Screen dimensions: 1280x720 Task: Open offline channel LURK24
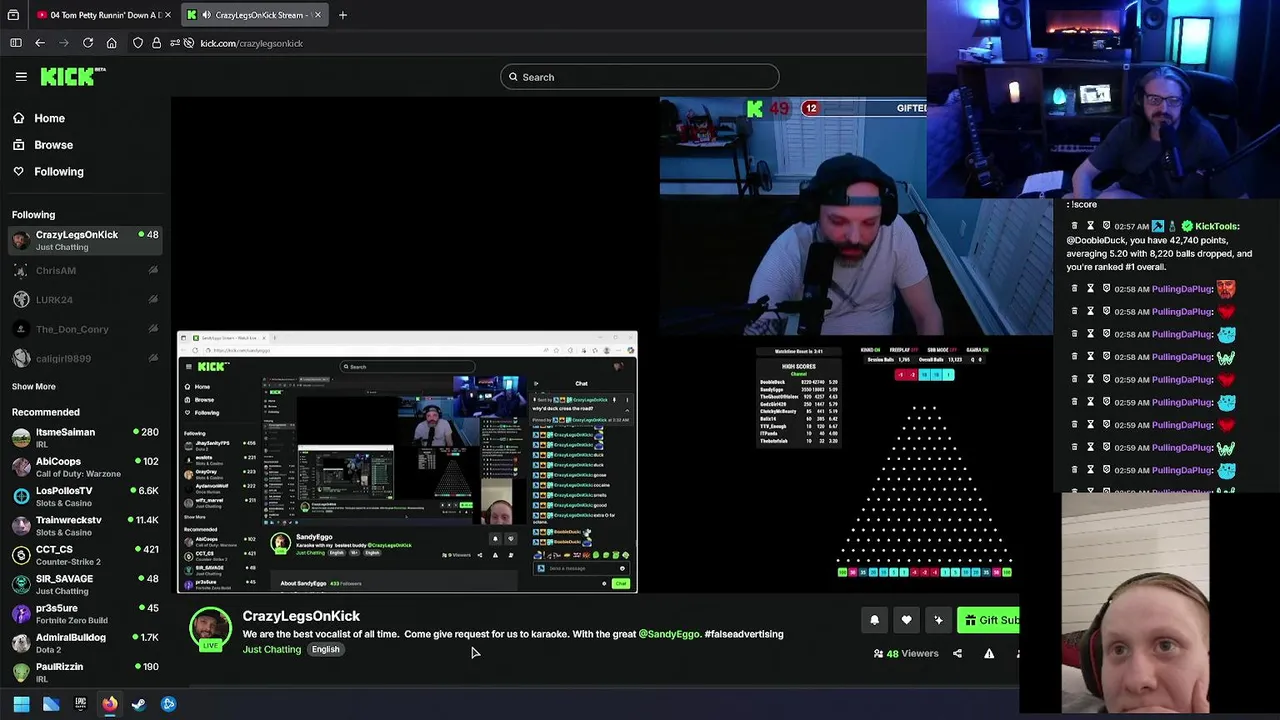coord(85,300)
